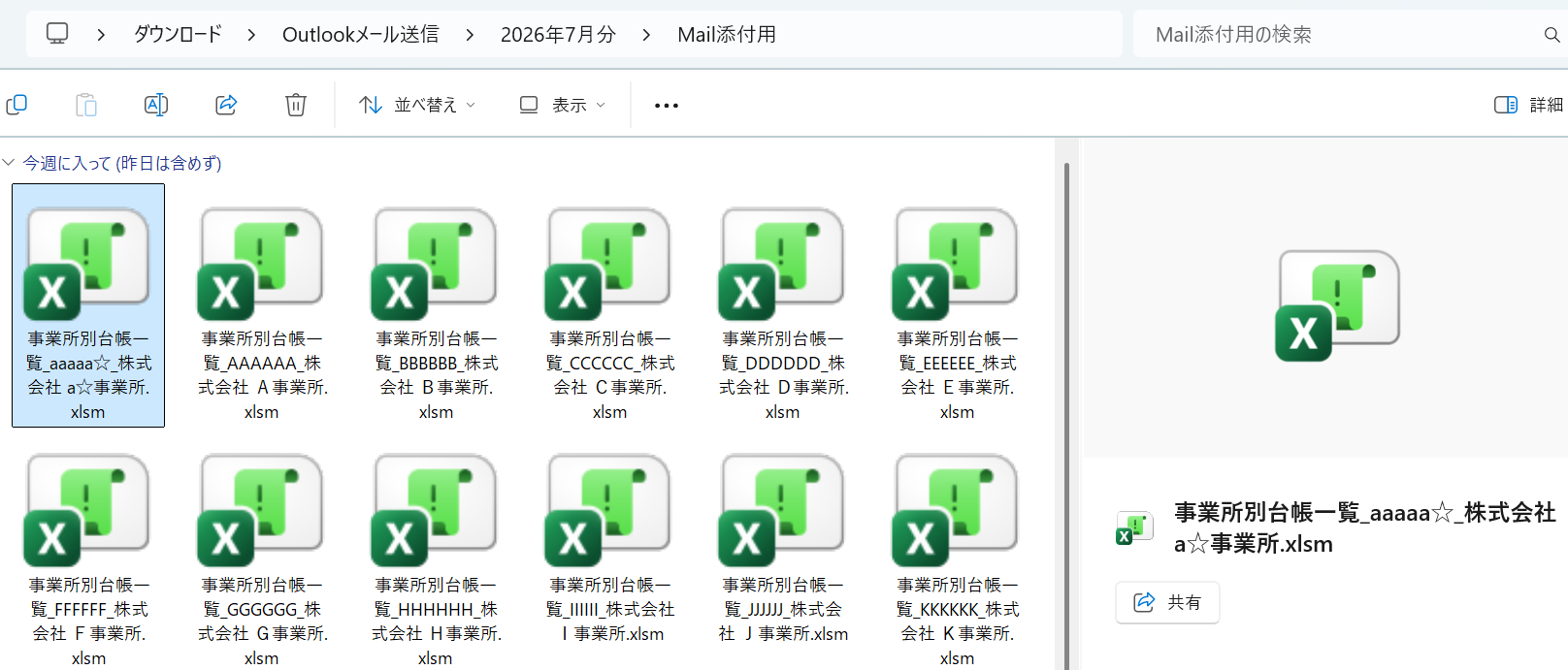The image size is (1568, 670).
Task: Click the small Excel icon beside details file name
Action: click(x=1134, y=527)
